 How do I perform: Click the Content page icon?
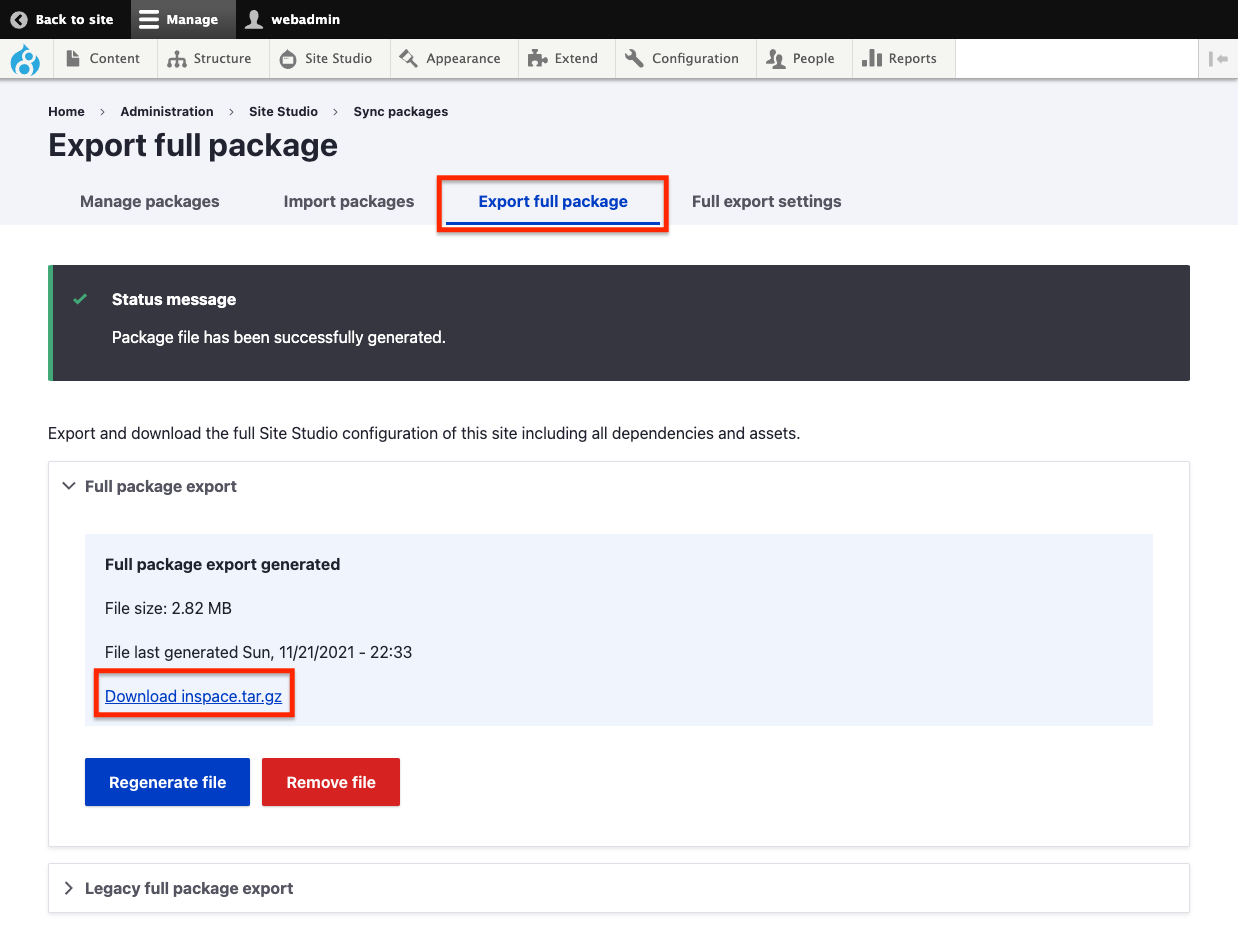click(73, 59)
